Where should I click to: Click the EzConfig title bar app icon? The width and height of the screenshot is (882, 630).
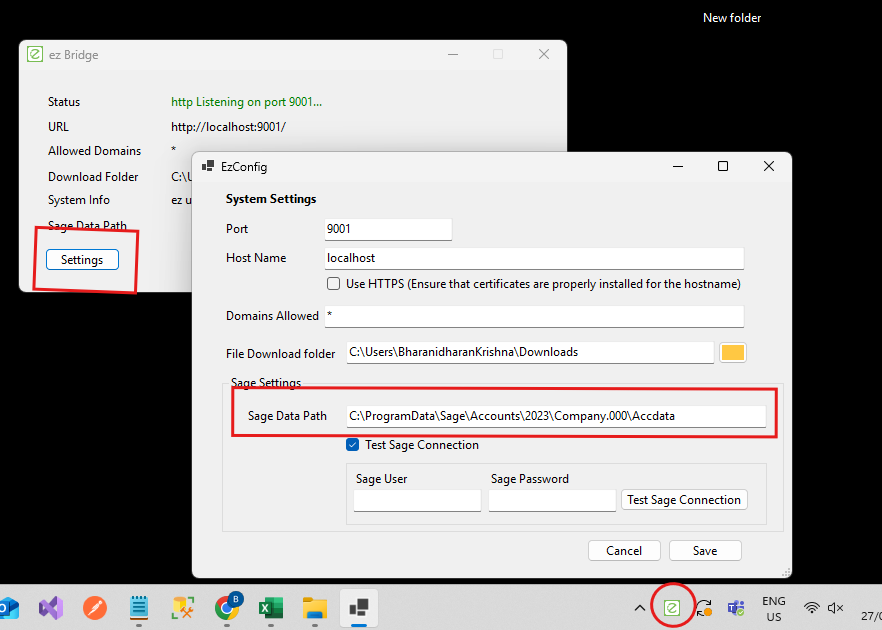(208, 166)
